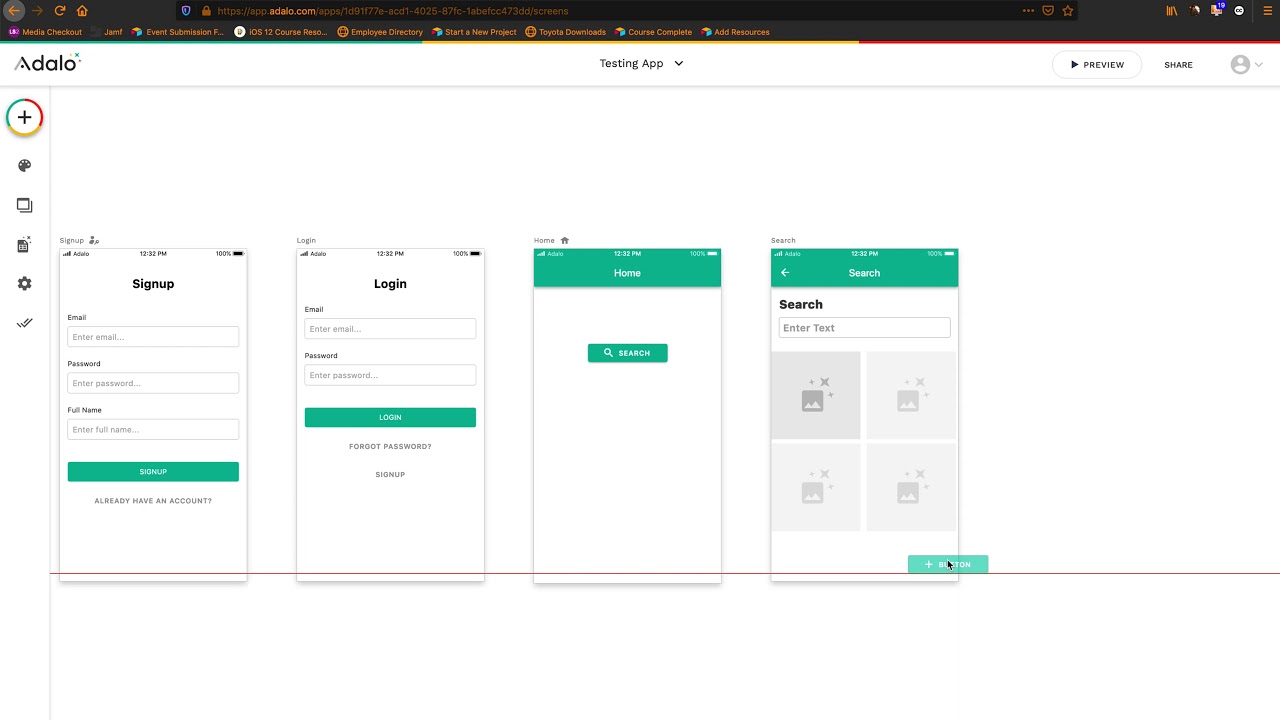Open the iOS 12 Course Reso... bookmark

pos(281,32)
